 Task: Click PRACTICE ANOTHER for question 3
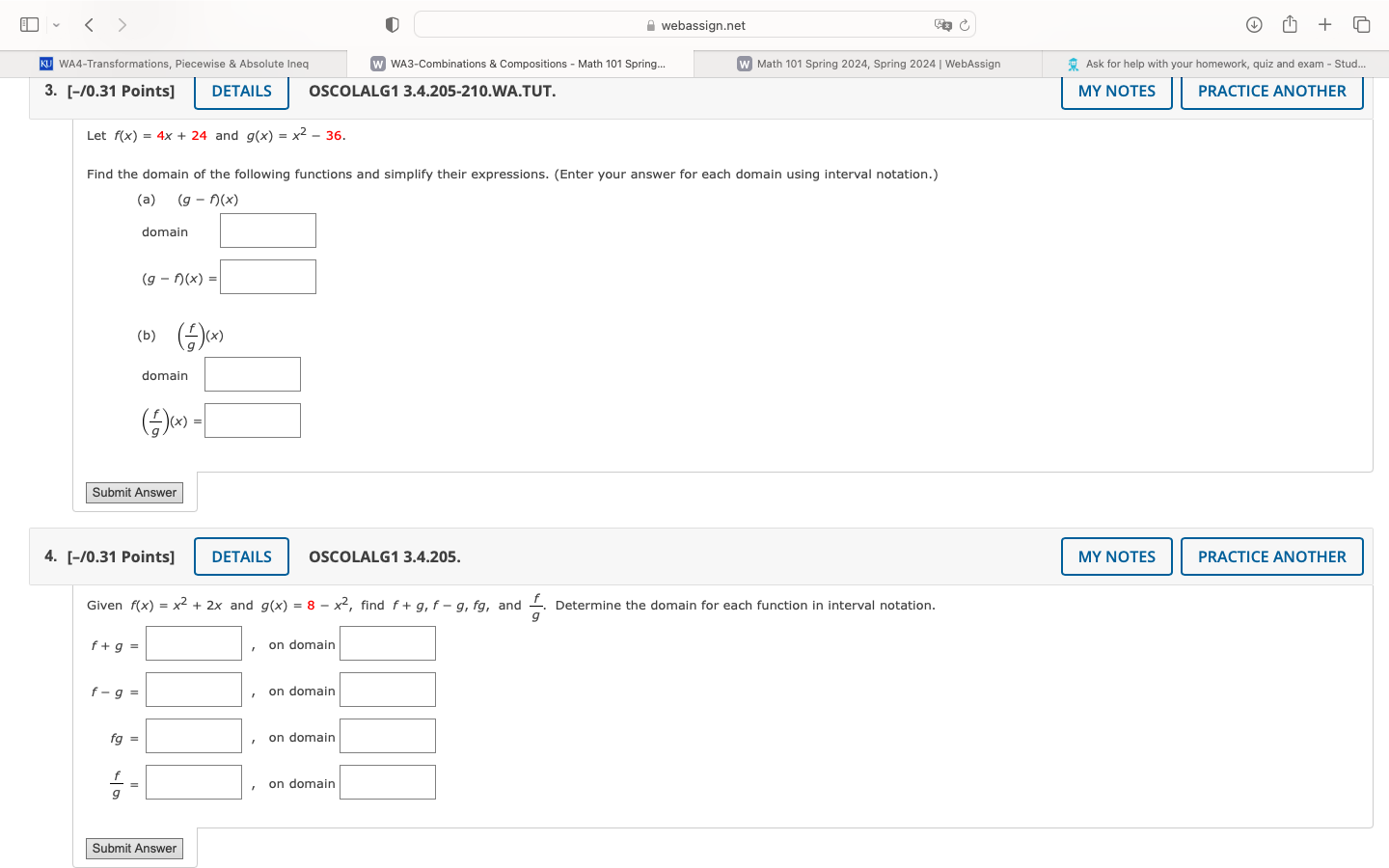[1271, 91]
